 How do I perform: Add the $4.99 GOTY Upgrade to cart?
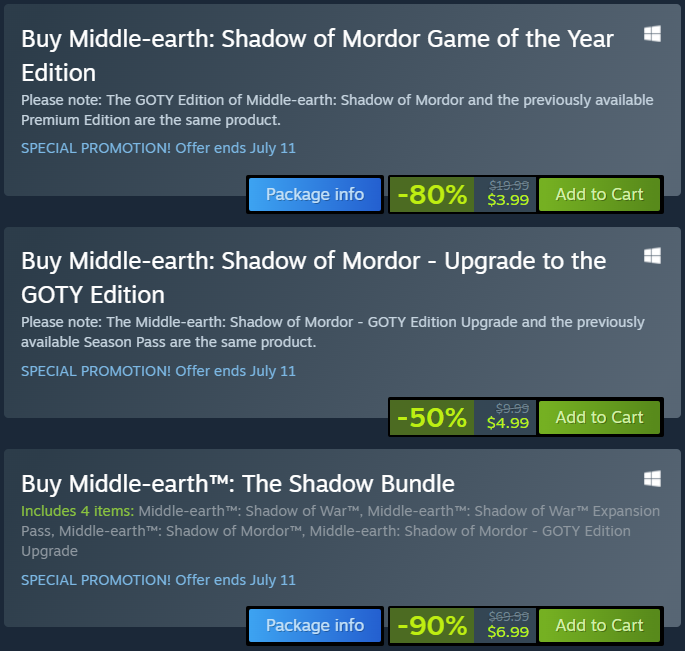point(599,417)
